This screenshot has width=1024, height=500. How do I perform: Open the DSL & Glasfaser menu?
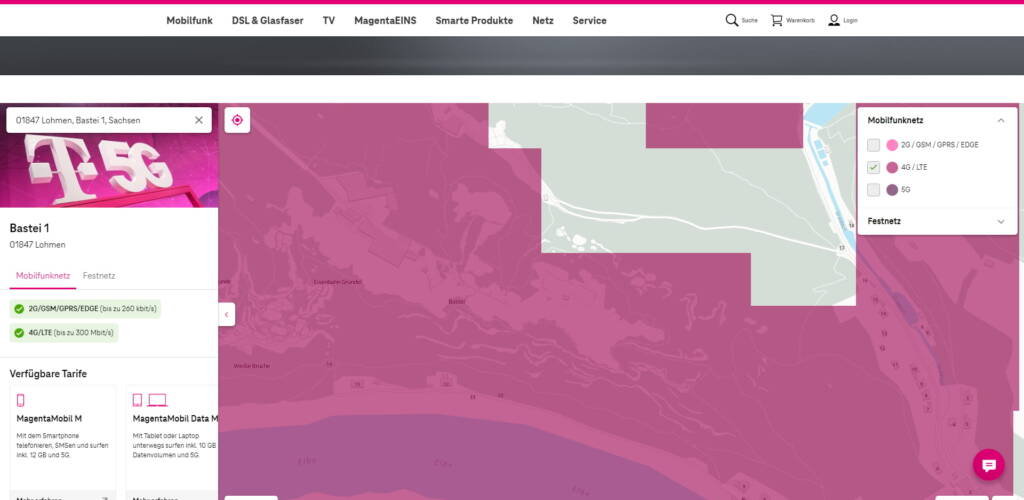[x=268, y=20]
